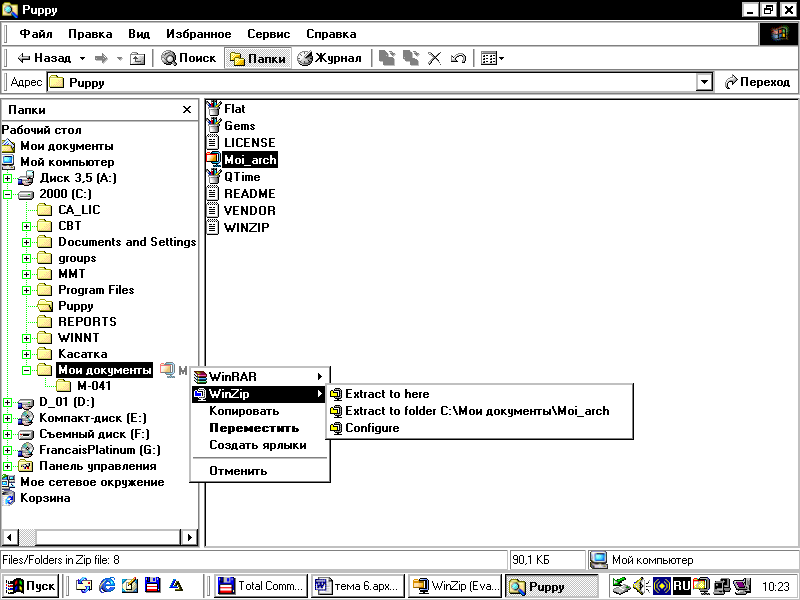Expand the Диск 3,5 (A:) node
Image resolution: width=800 pixels, height=600 pixels.
tap(8, 179)
